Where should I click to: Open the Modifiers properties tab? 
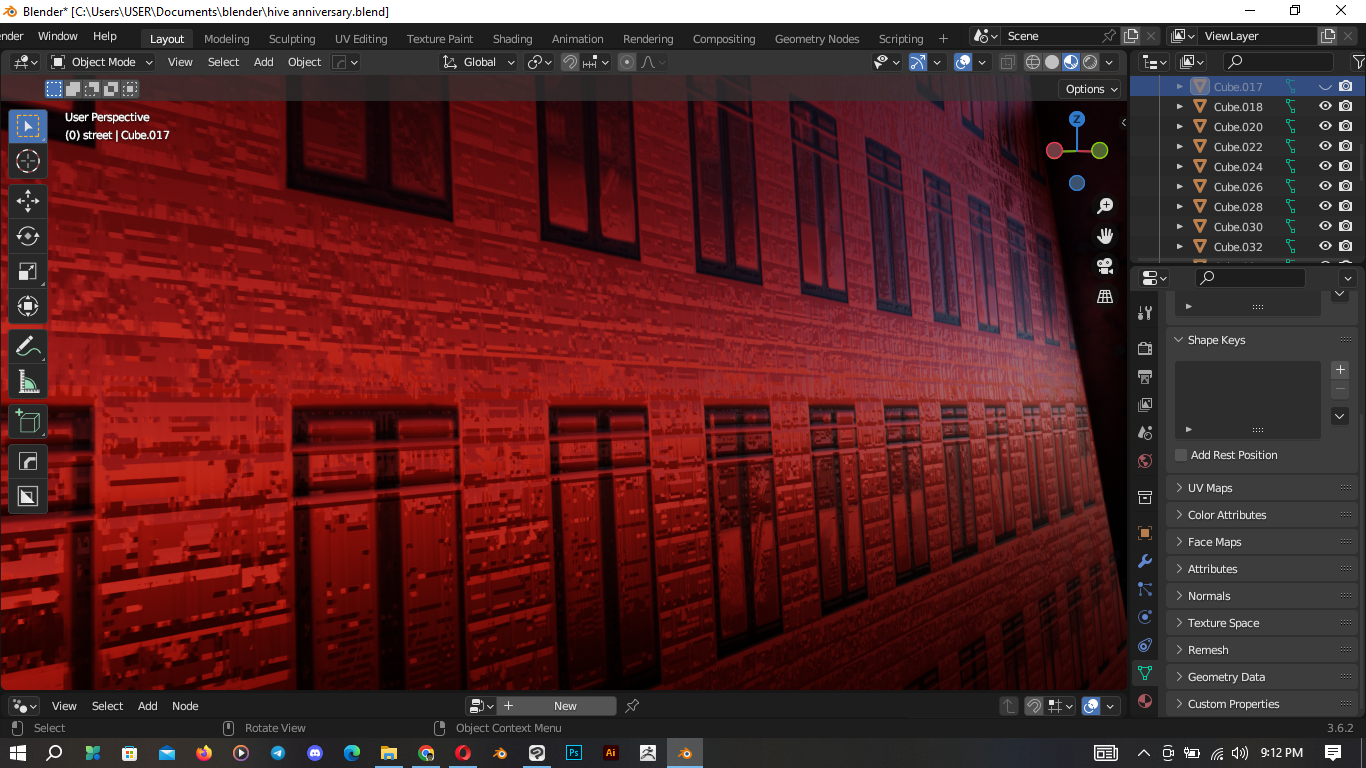pyautogui.click(x=1145, y=561)
